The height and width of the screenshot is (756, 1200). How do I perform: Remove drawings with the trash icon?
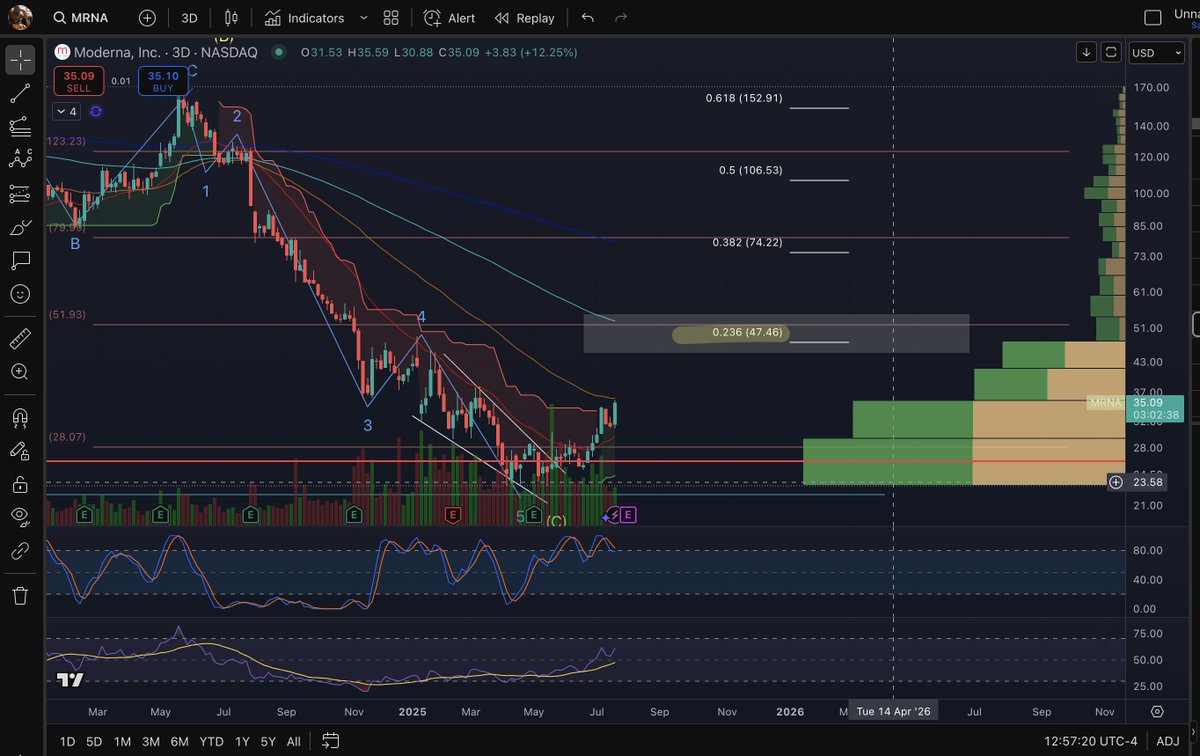20,595
